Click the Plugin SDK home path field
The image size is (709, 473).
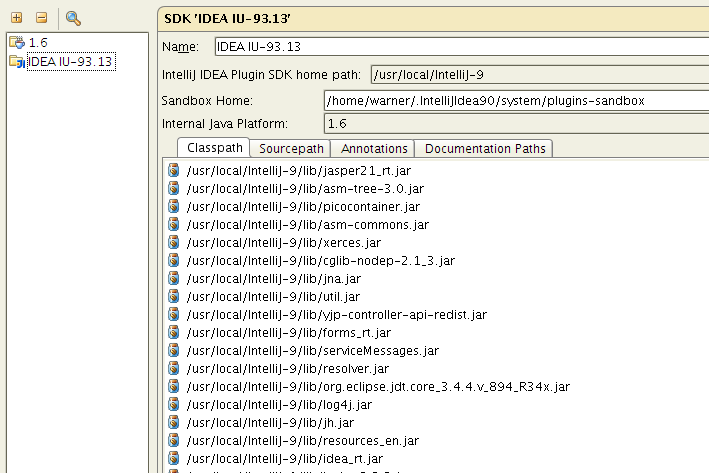point(540,75)
